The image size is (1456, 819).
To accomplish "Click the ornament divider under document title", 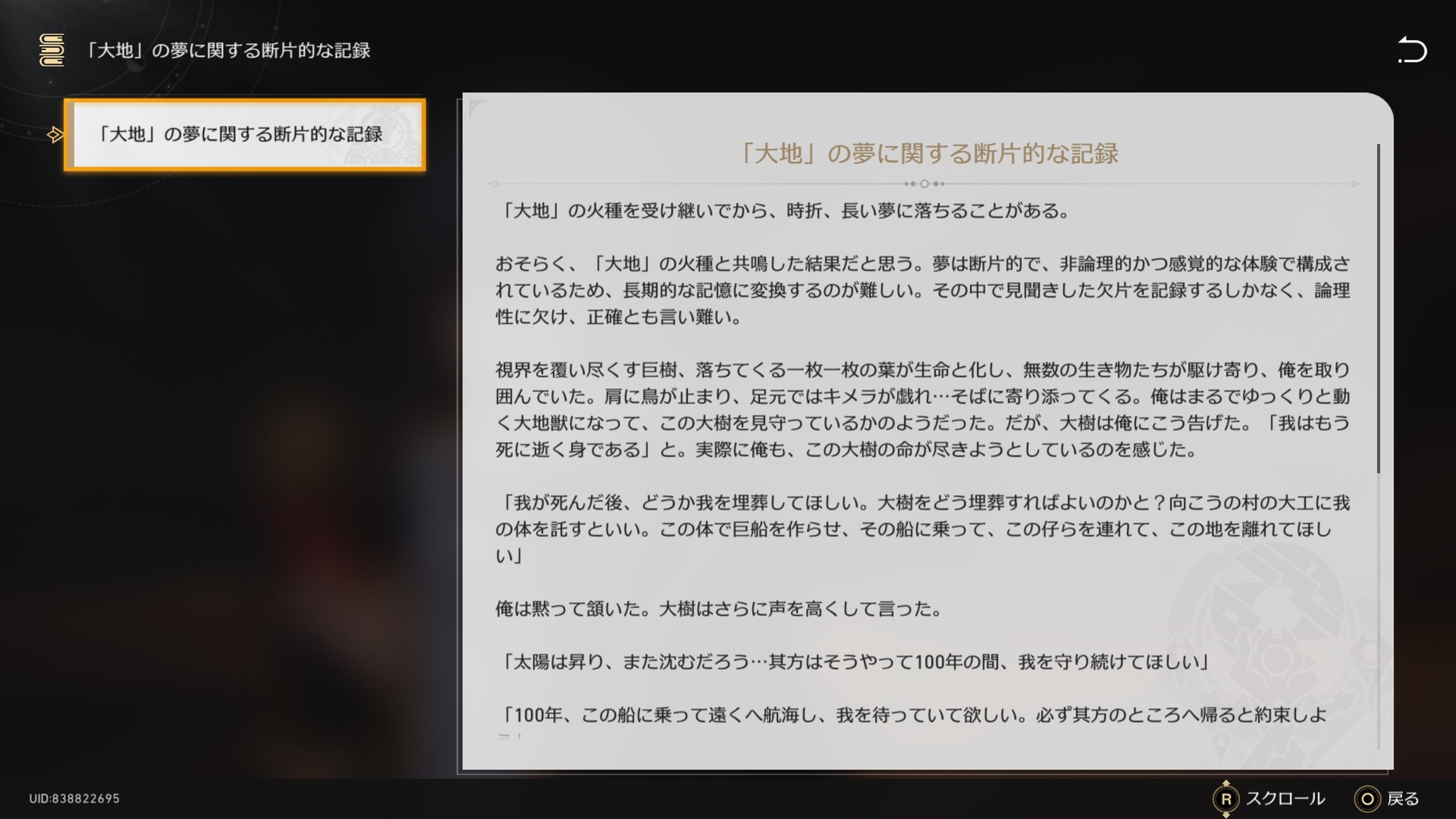I will click(924, 183).
